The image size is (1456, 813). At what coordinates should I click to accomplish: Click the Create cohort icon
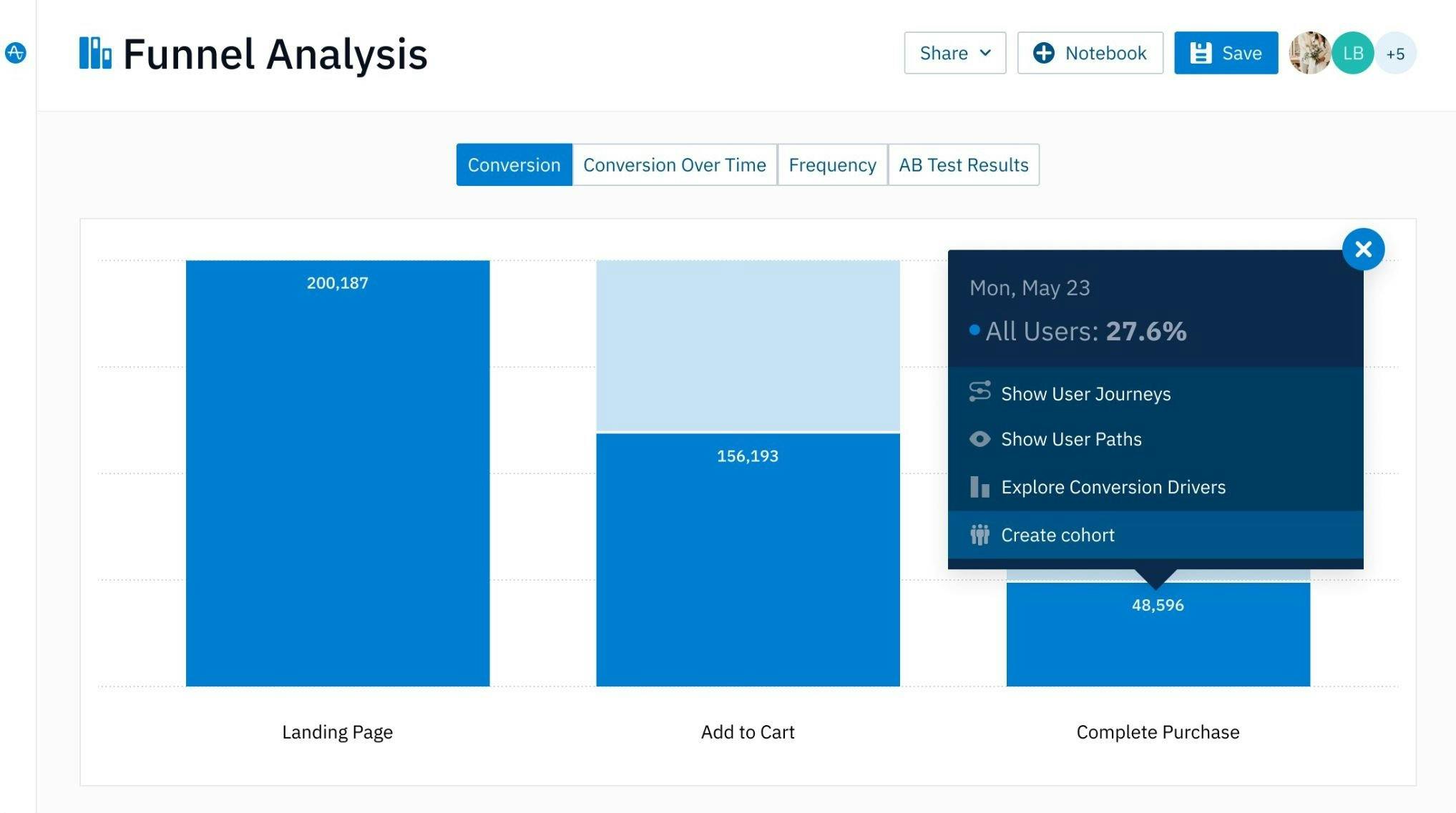(981, 533)
